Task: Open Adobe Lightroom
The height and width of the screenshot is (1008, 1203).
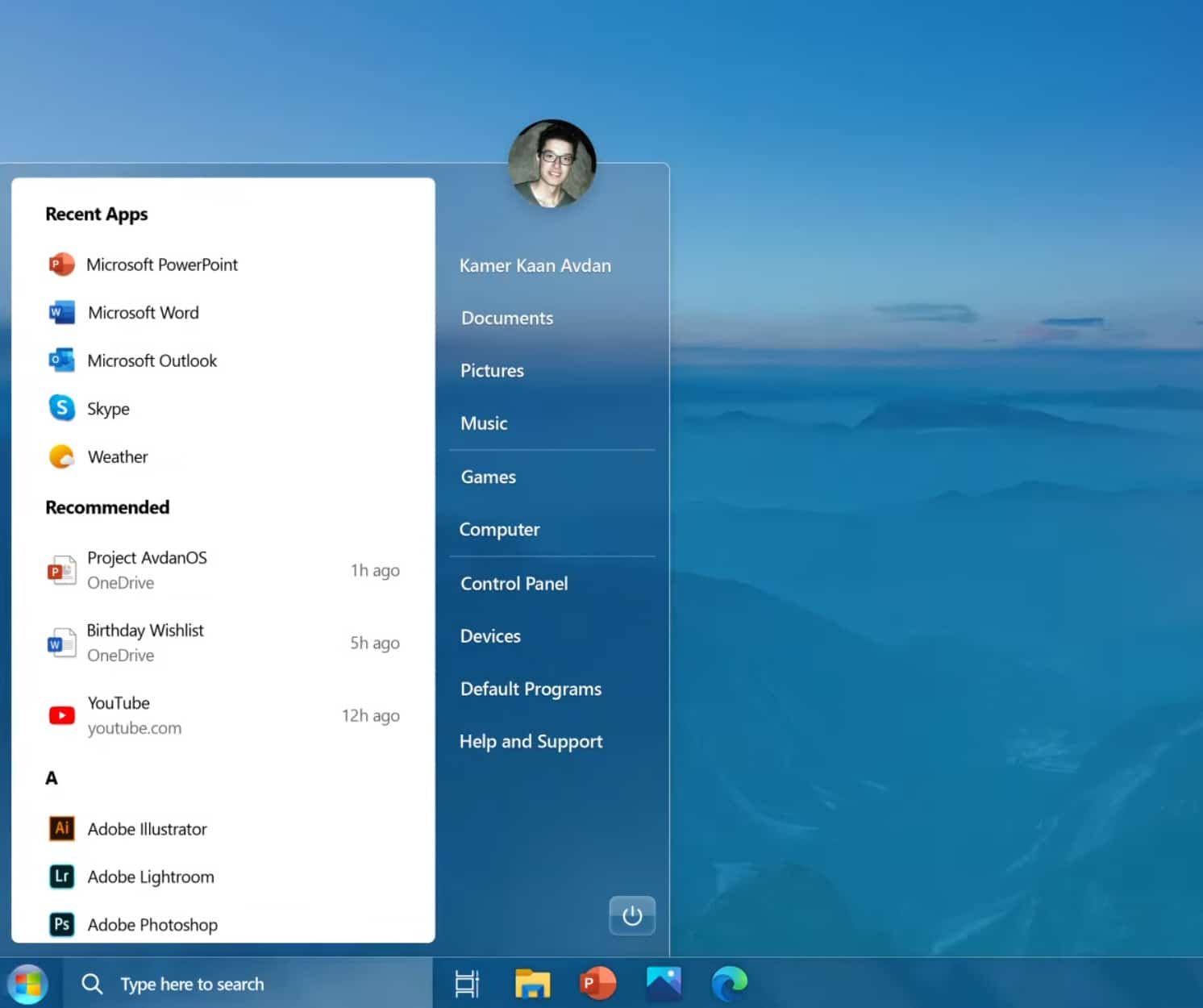Action: (150, 877)
